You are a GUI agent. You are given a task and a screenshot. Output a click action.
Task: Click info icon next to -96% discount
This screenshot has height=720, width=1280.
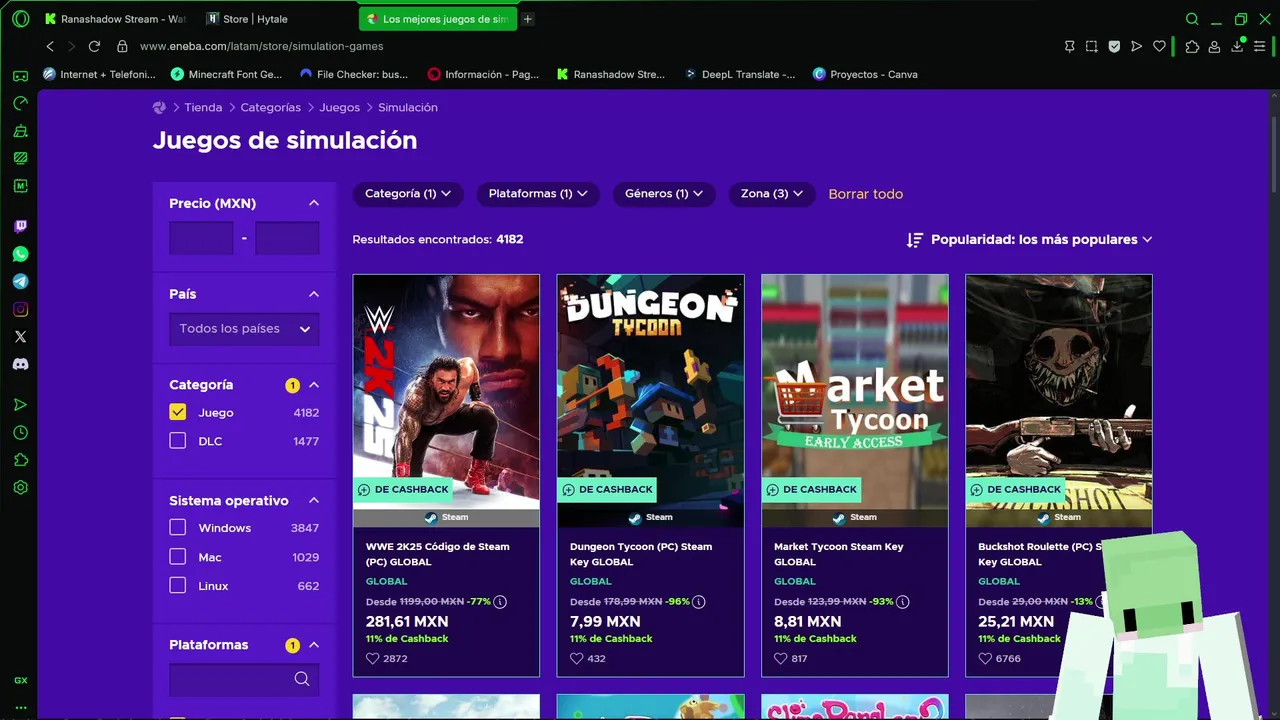(699, 602)
